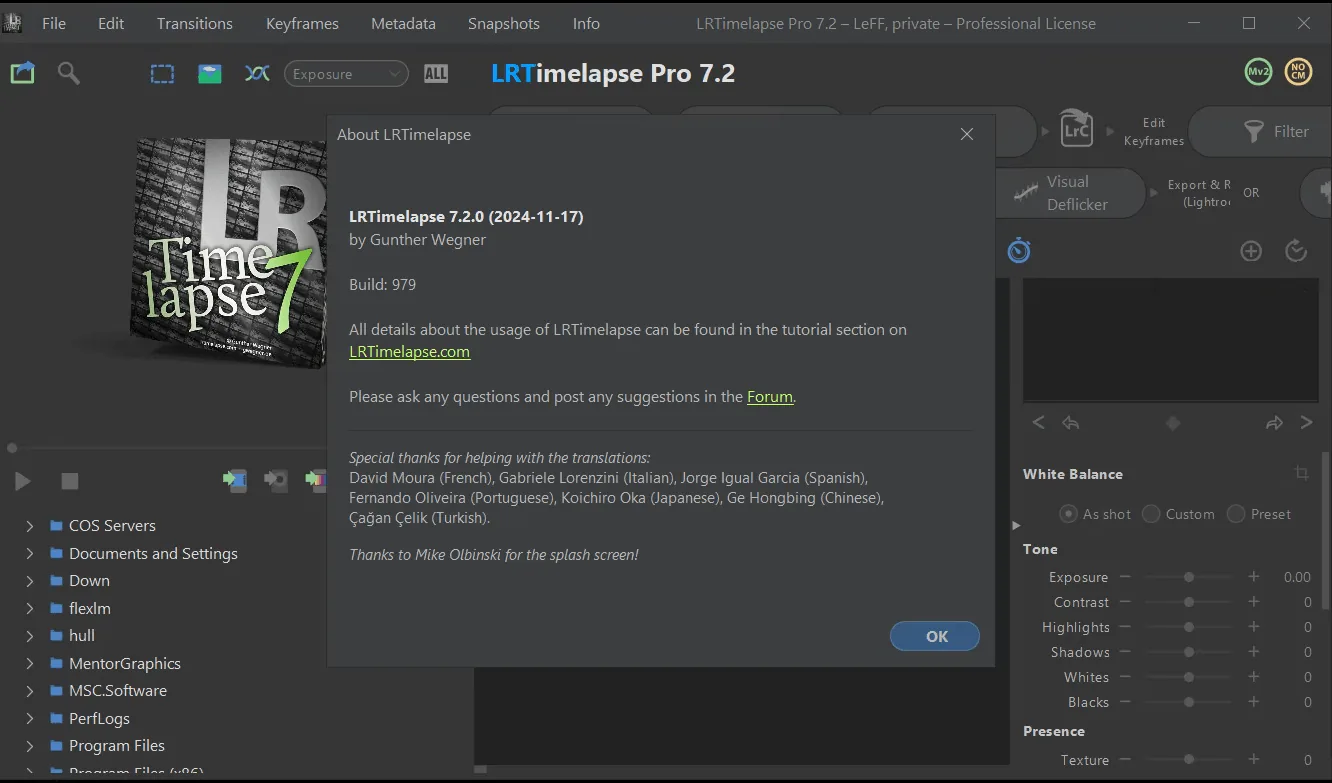Click the magnifying glass search icon

coord(69,73)
